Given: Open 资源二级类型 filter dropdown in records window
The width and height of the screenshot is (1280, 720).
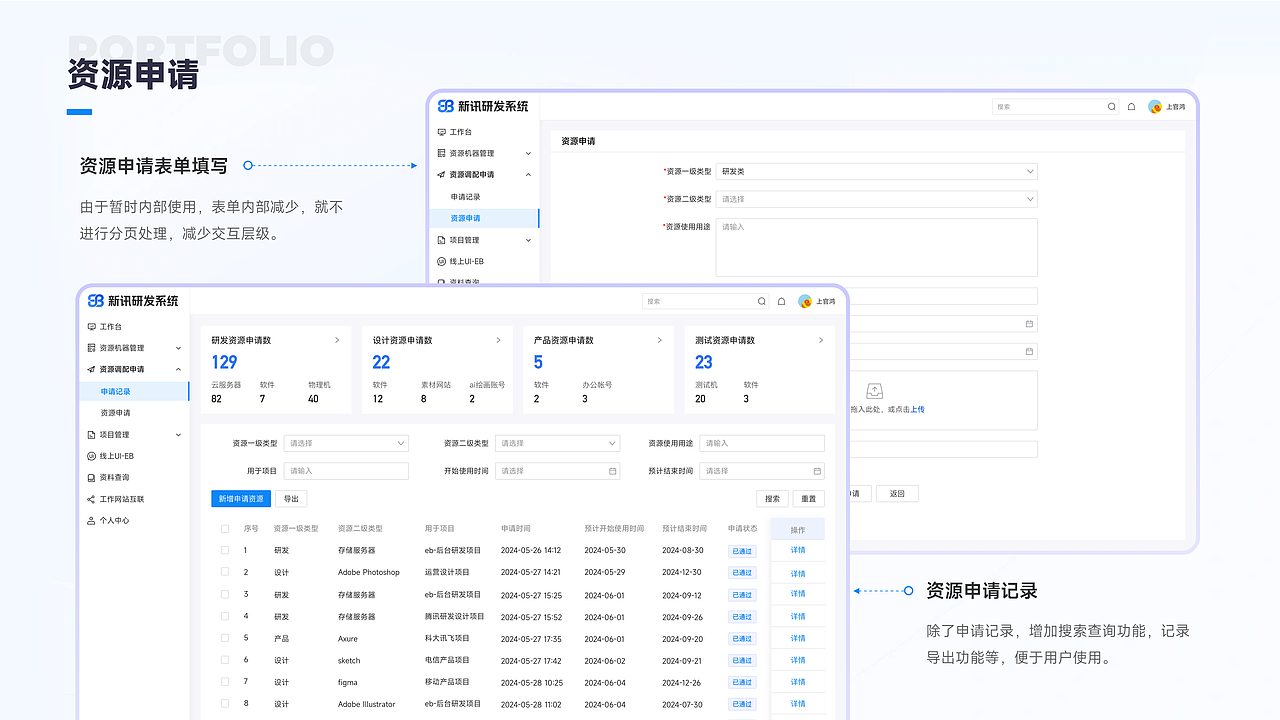Looking at the screenshot, I should point(557,443).
